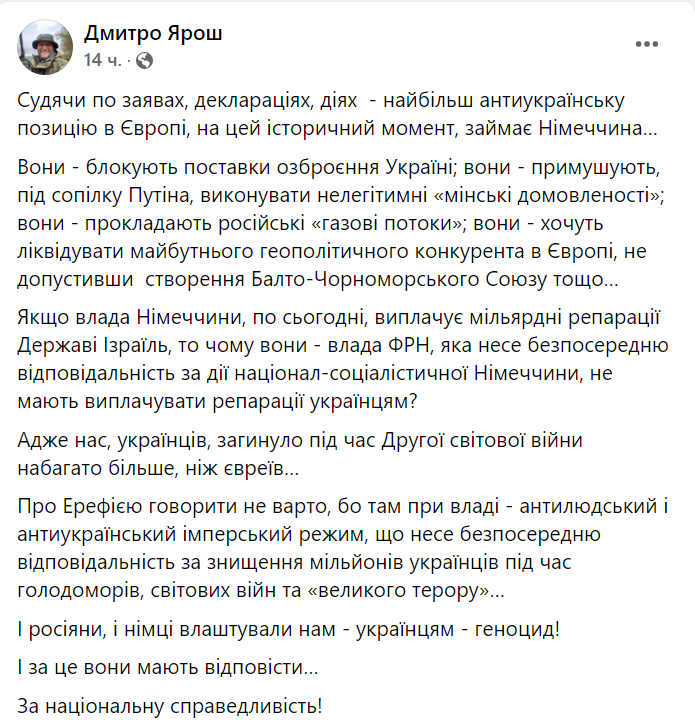Click the public globe privacy icon
Viewport: 695px width, 727px height.
pyautogui.click(x=145, y=60)
